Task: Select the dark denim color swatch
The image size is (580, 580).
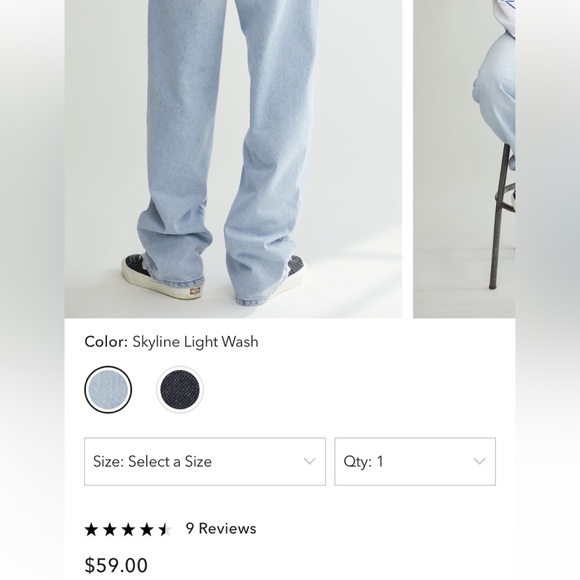Action: click(x=180, y=390)
